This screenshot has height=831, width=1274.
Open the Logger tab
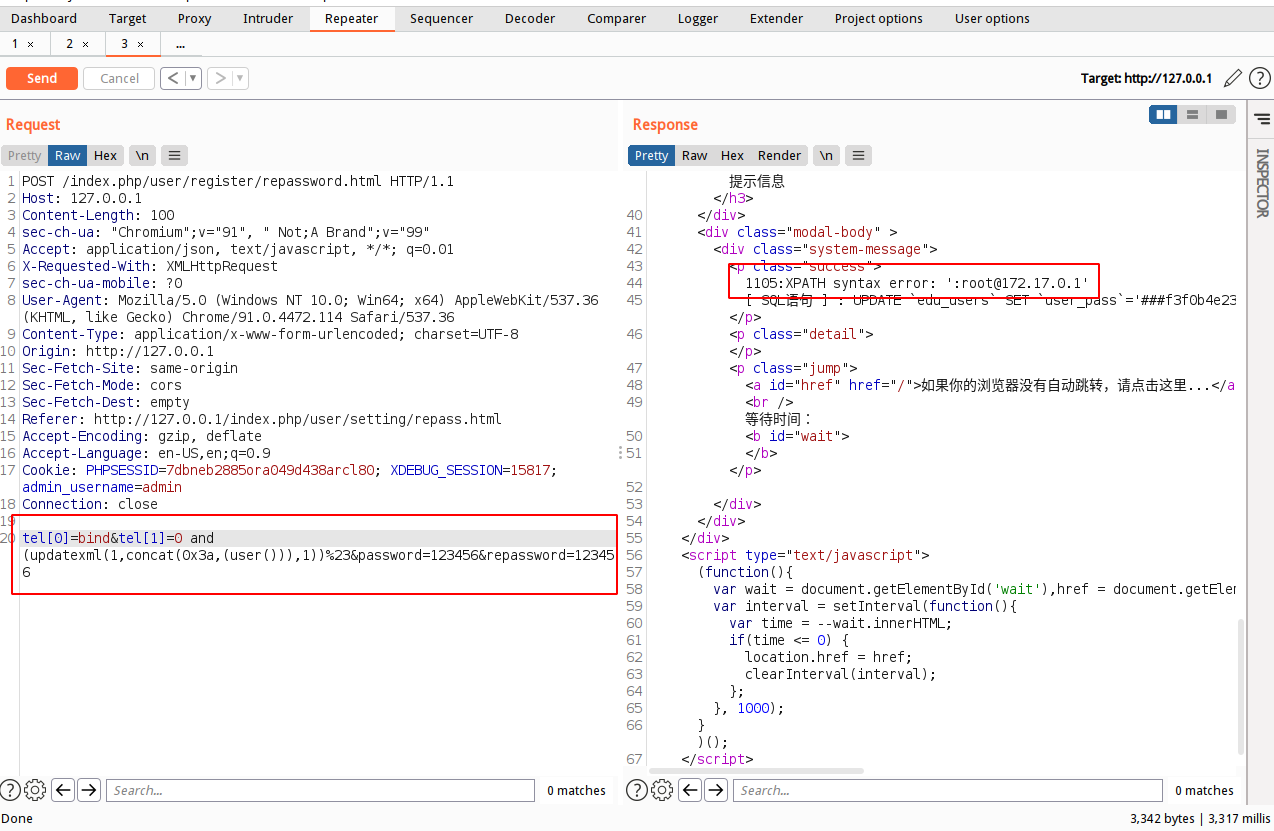pyautogui.click(x=697, y=18)
